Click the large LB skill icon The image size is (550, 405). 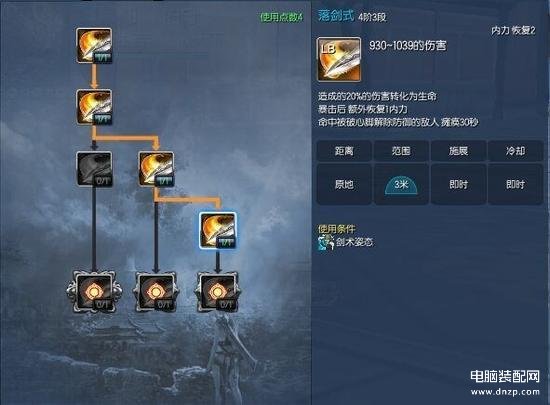point(339,60)
